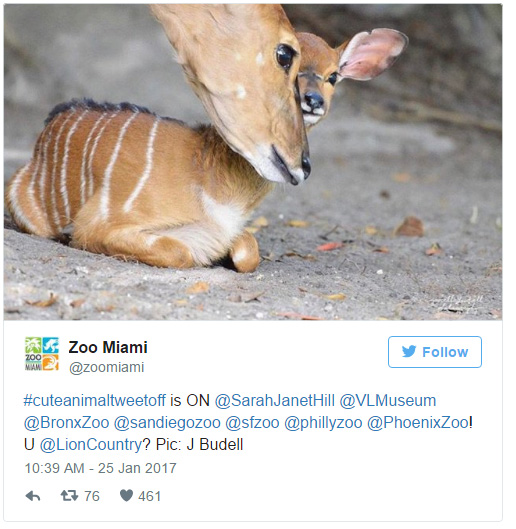Viewport: 516px width, 529px height.
Task: Open the #cuteanimaltweetoff hashtag
Action: coord(94,400)
